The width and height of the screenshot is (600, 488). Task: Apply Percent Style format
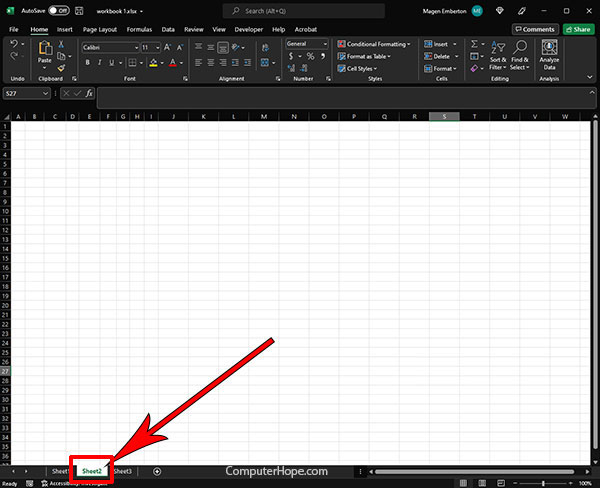tap(310, 56)
